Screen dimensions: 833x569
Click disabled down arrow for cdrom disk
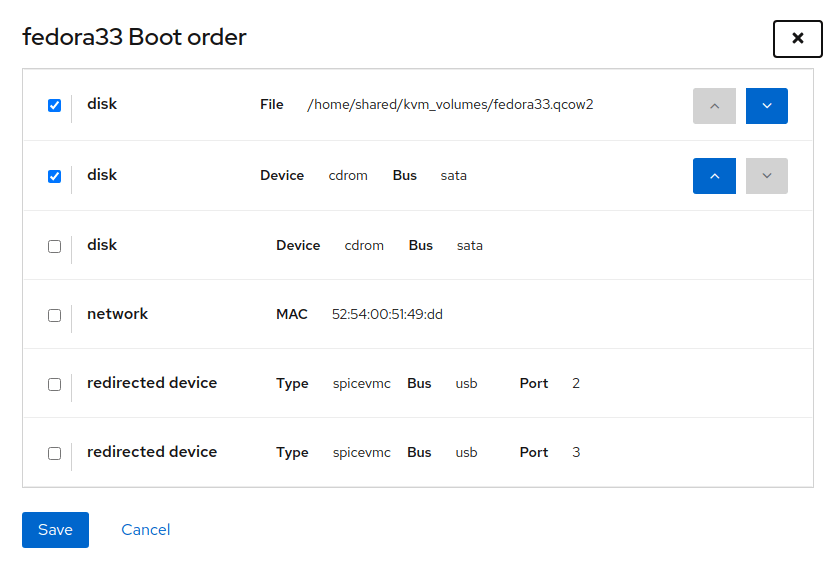[767, 176]
